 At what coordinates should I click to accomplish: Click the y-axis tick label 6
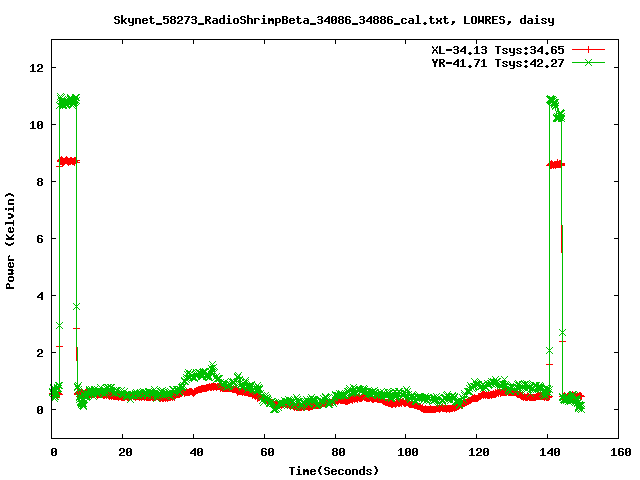pos(40,239)
